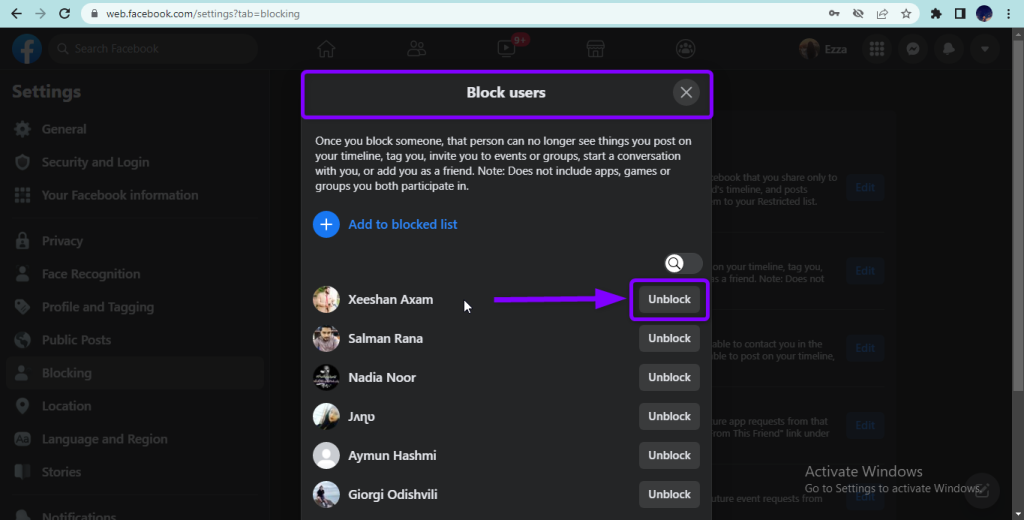The width and height of the screenshot is (1024, 520).
Task: Open Face Recognition settings
Action: tap(135, 274)
